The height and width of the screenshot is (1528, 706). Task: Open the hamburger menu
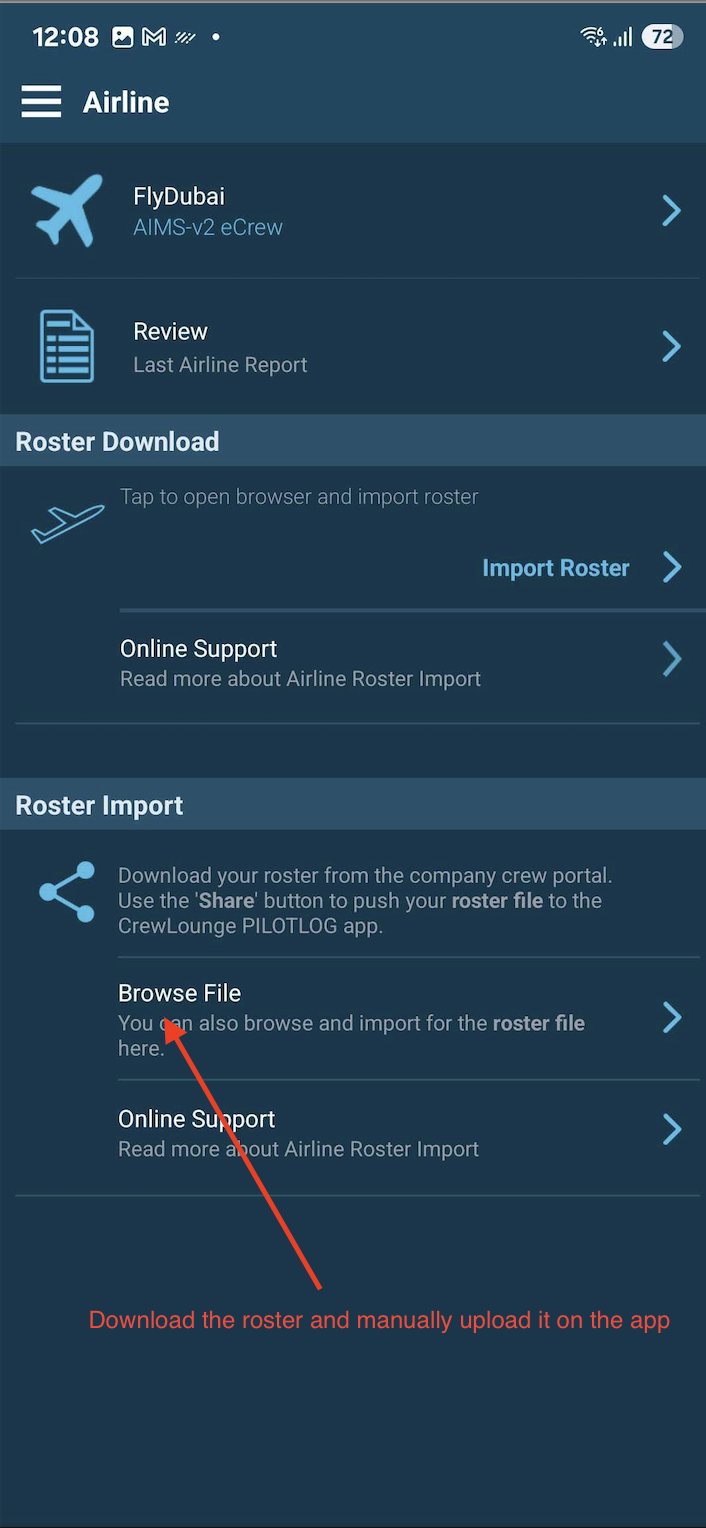click(41, 102)
